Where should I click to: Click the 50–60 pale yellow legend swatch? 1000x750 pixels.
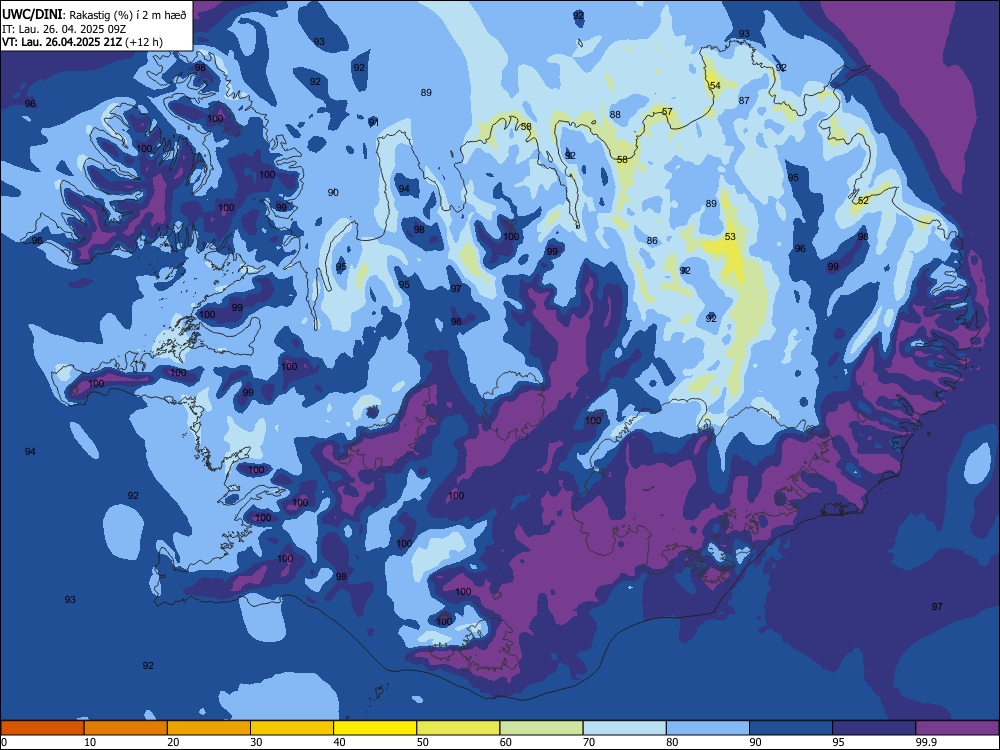(x=458, y=728)
